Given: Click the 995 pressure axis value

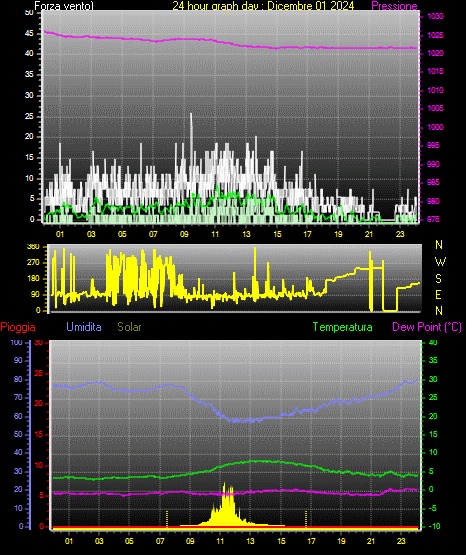Looking at the screenshot, I should pyautogui.click(x=433, y=145).
